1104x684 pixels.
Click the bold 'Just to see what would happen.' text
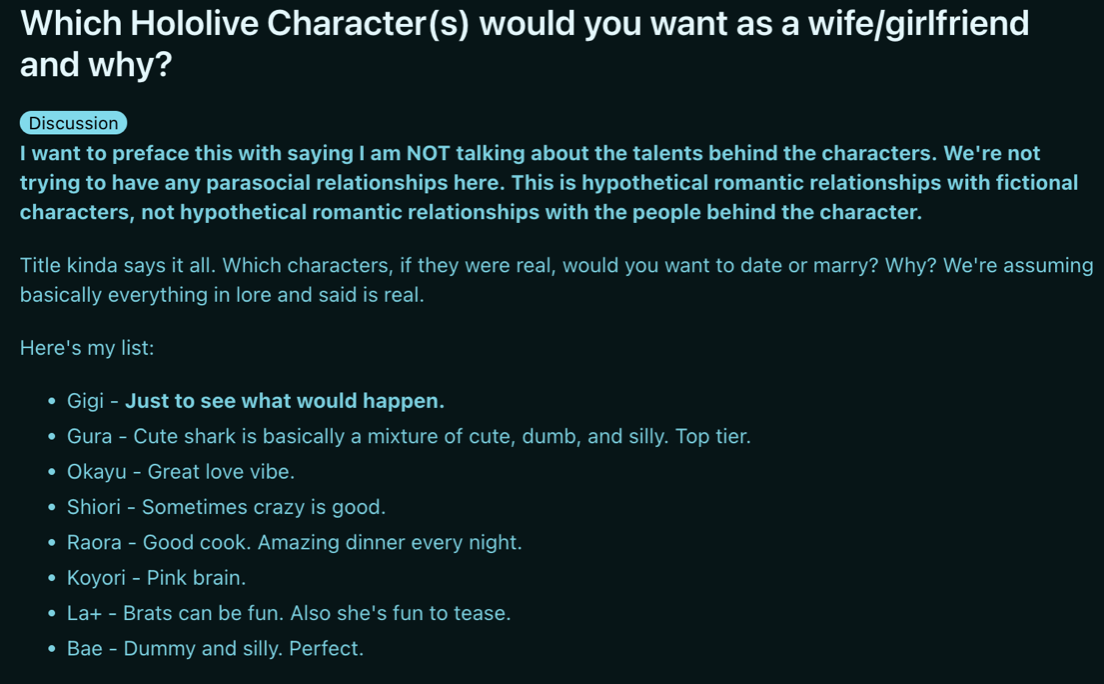point(284,401)
